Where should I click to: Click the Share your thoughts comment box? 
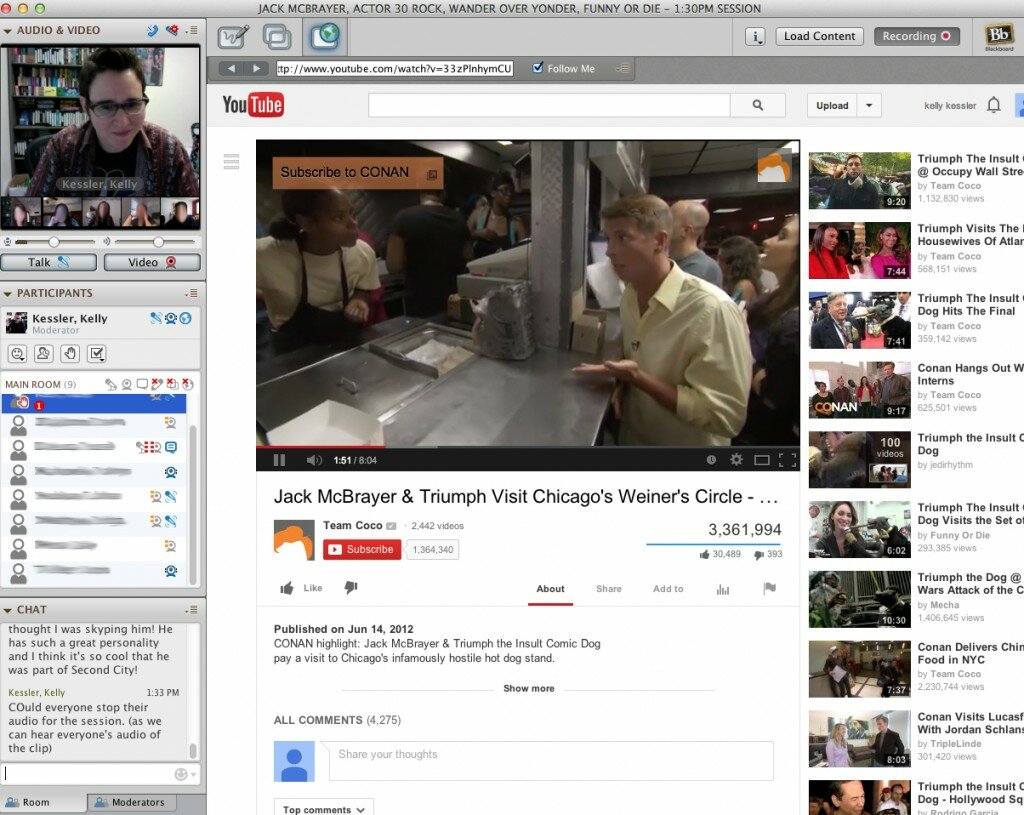[x=551, y=761]
